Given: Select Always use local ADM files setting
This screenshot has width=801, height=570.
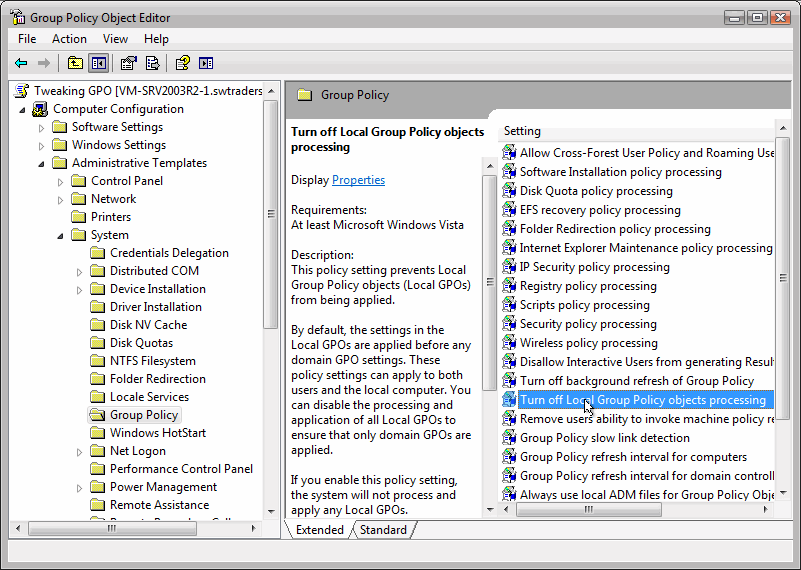Looking at the screenshot, I should click(x=646, y=495).
